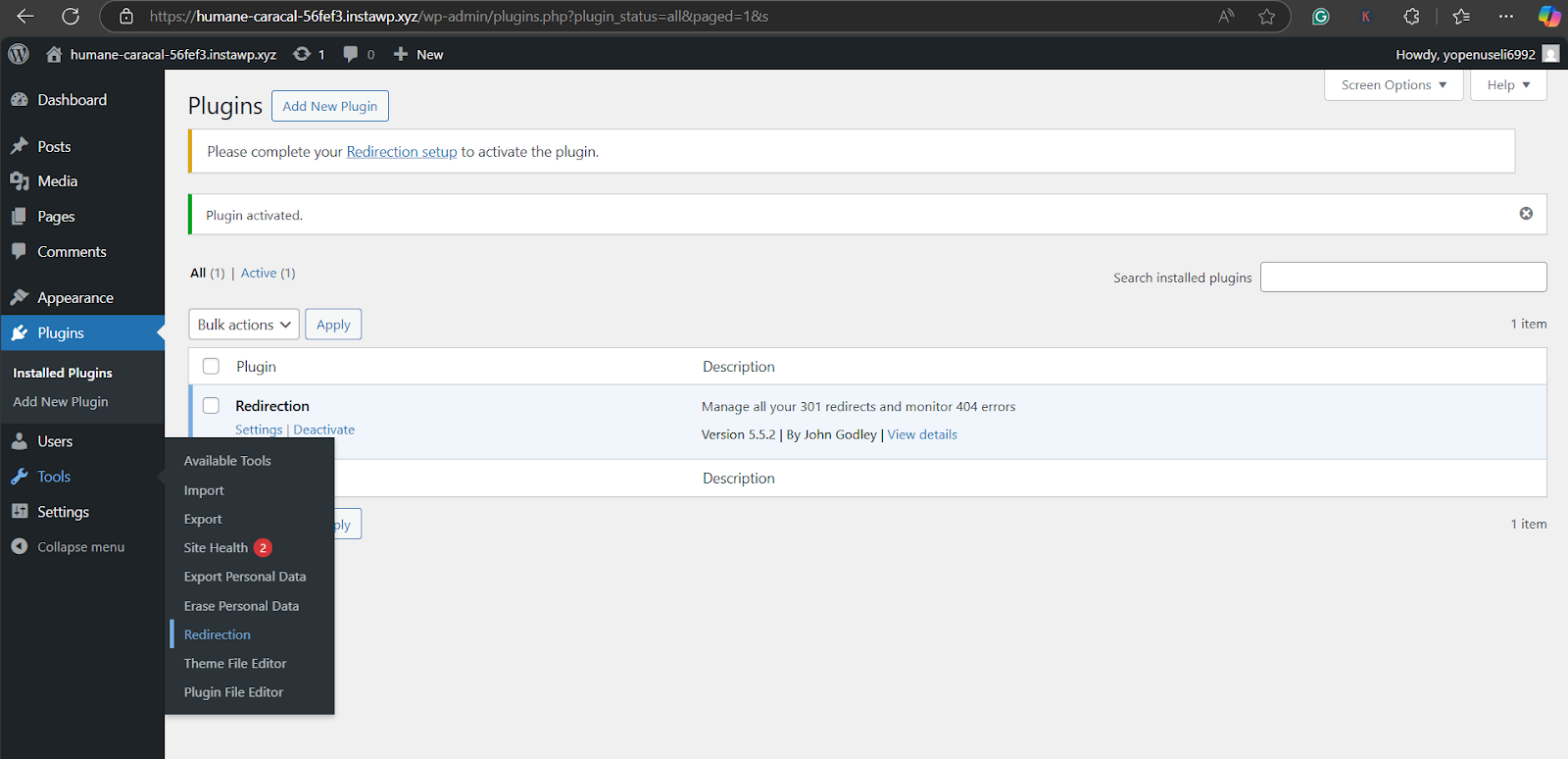Viewport: 1568px width, 759px height.
Task: Open the browser Favorites list icon
Action: click(1461, 17)
